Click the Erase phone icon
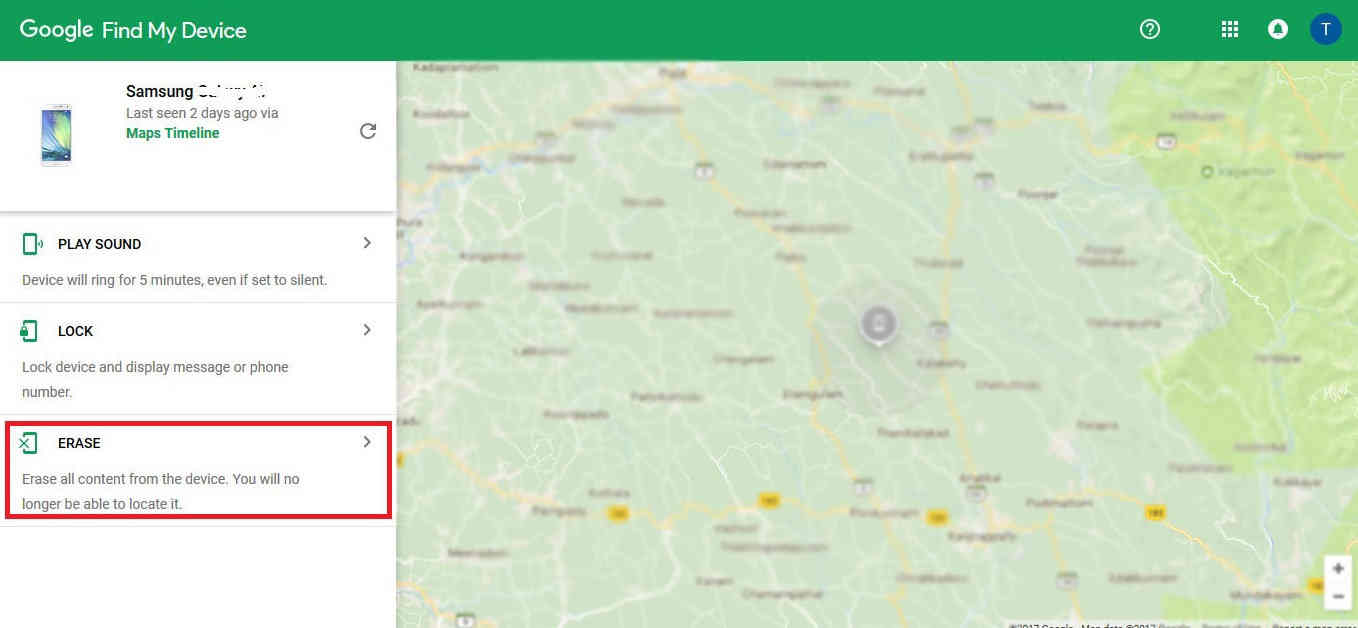 [29, 443]
